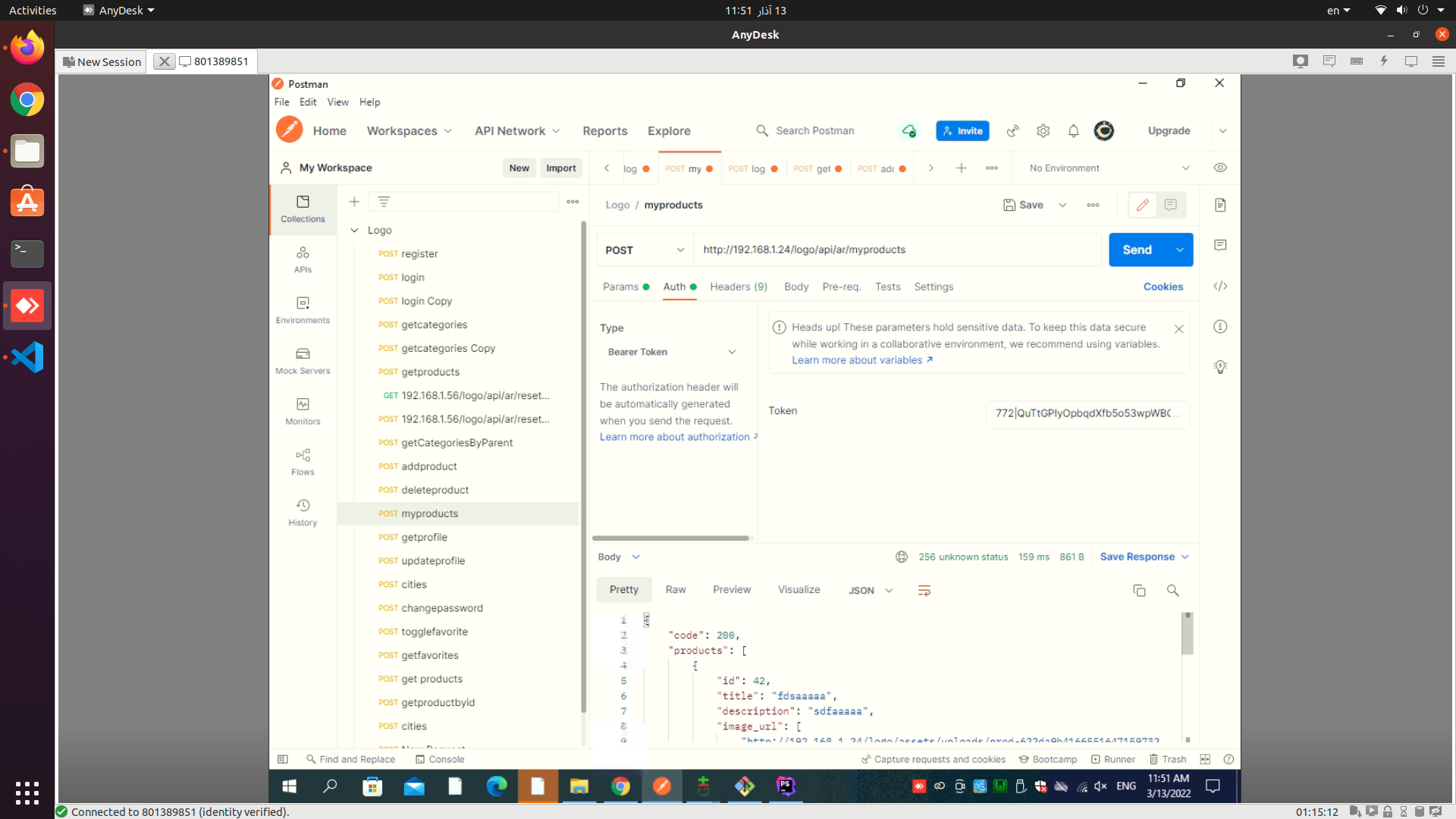Open tab options ellipsis menu

click(992, 168)
